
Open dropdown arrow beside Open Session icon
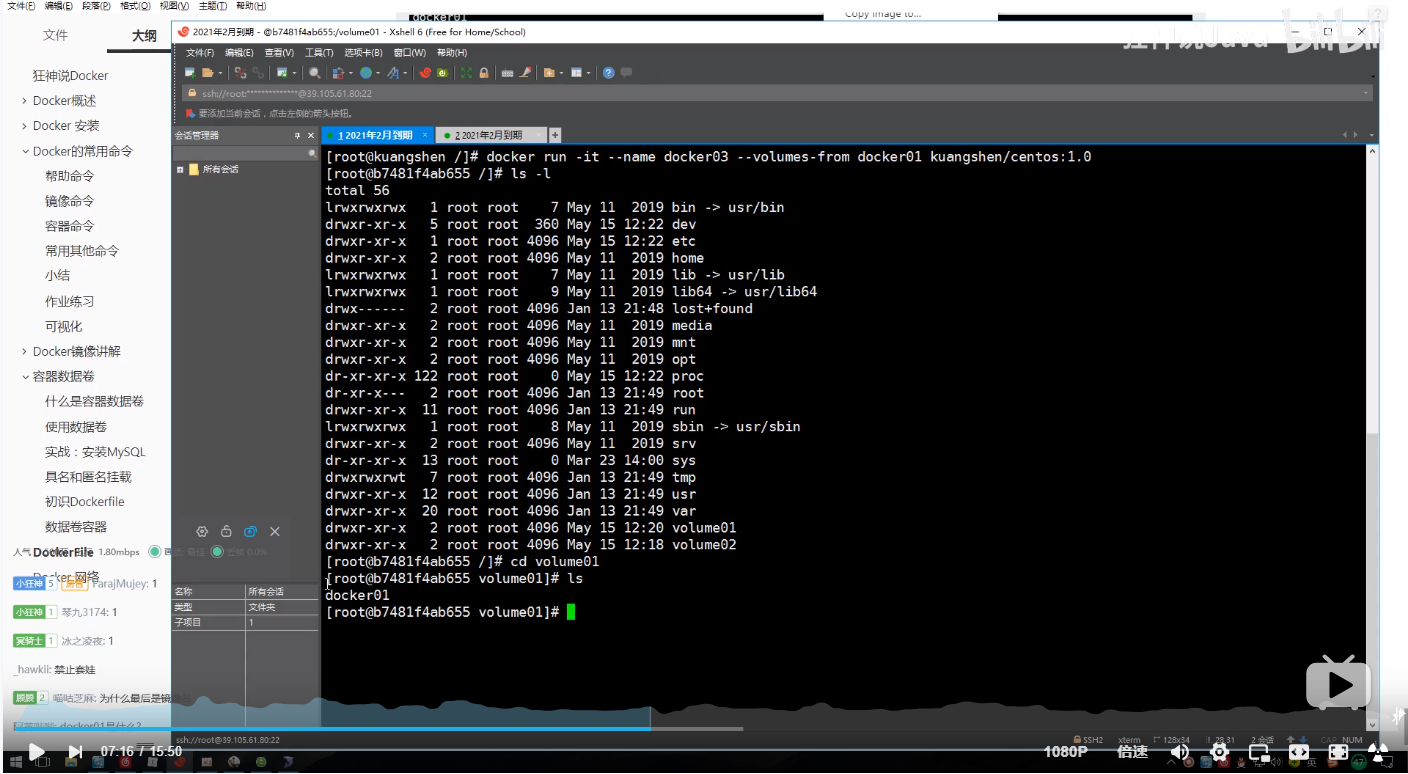click(220, 73)
